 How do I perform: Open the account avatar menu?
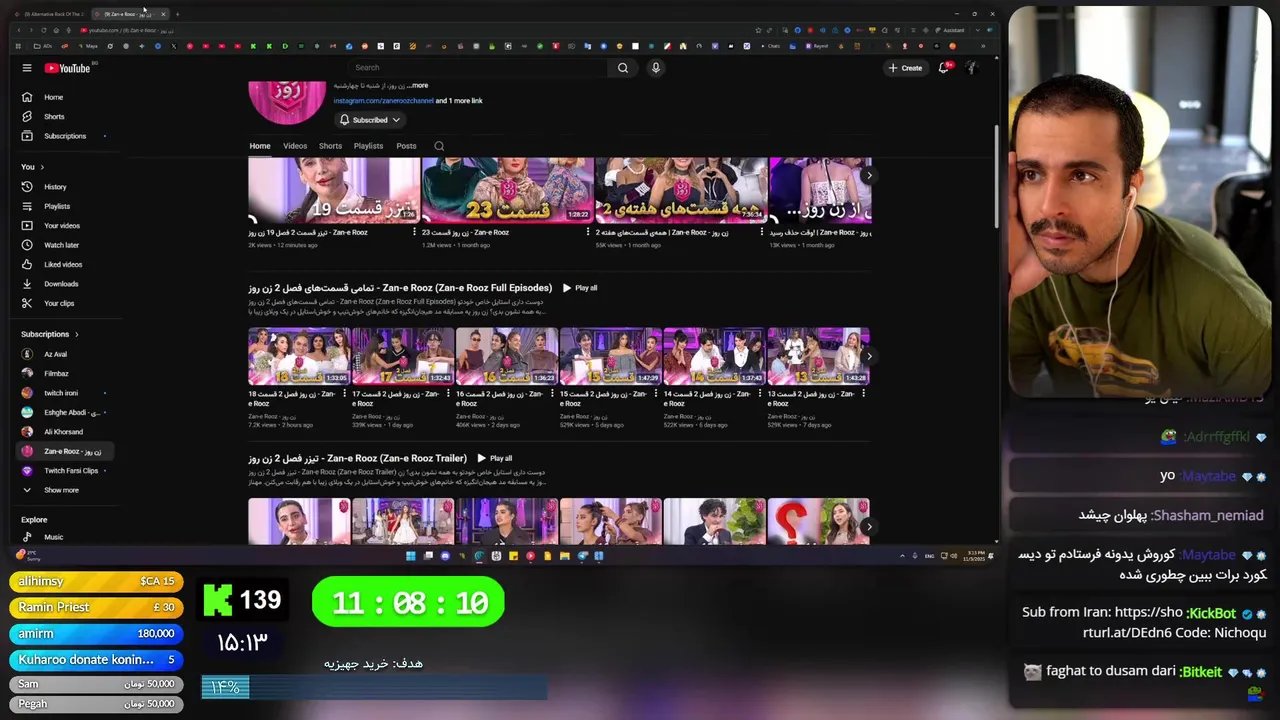[970, 68]
